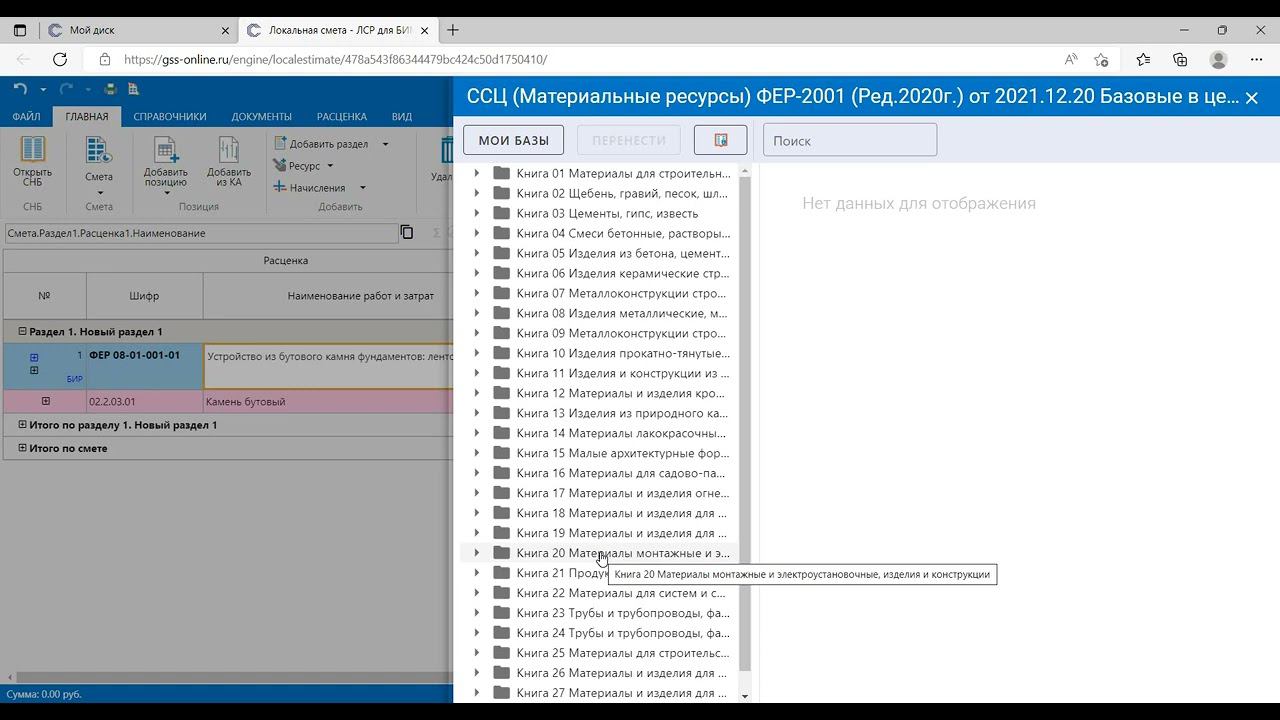Collapse Раздел 1. Новый раздел 1
This screenshot has height=720, width=1280.
click(x=23, y=331)
